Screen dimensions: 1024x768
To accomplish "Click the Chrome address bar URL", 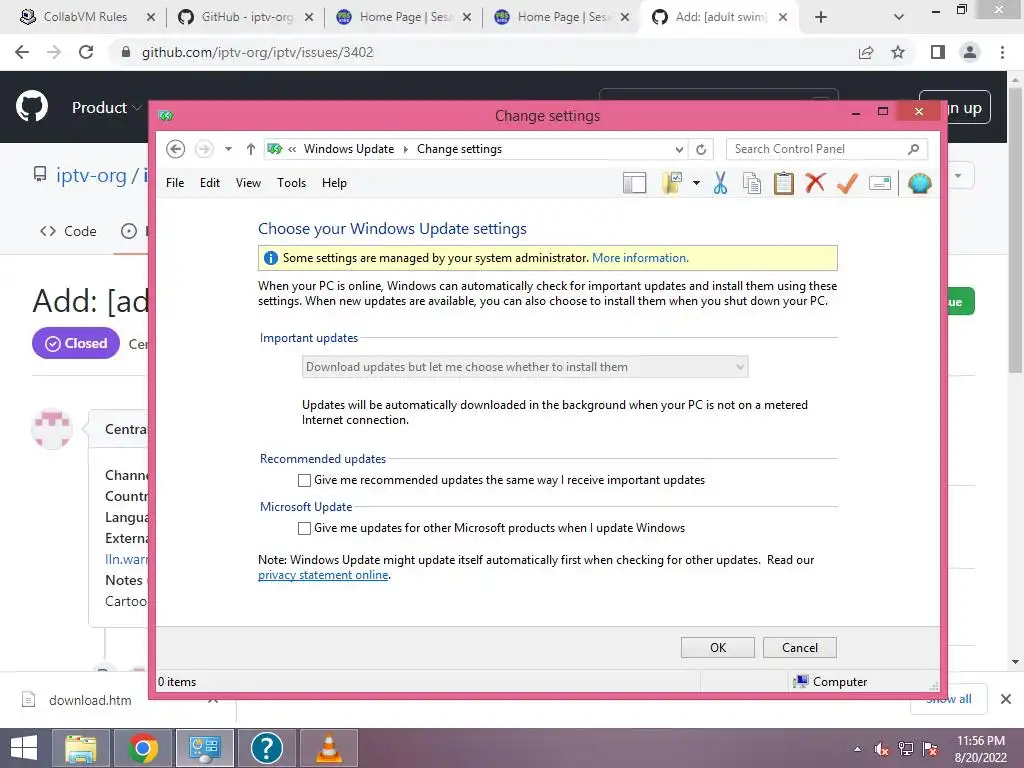I will coord(257,52).
